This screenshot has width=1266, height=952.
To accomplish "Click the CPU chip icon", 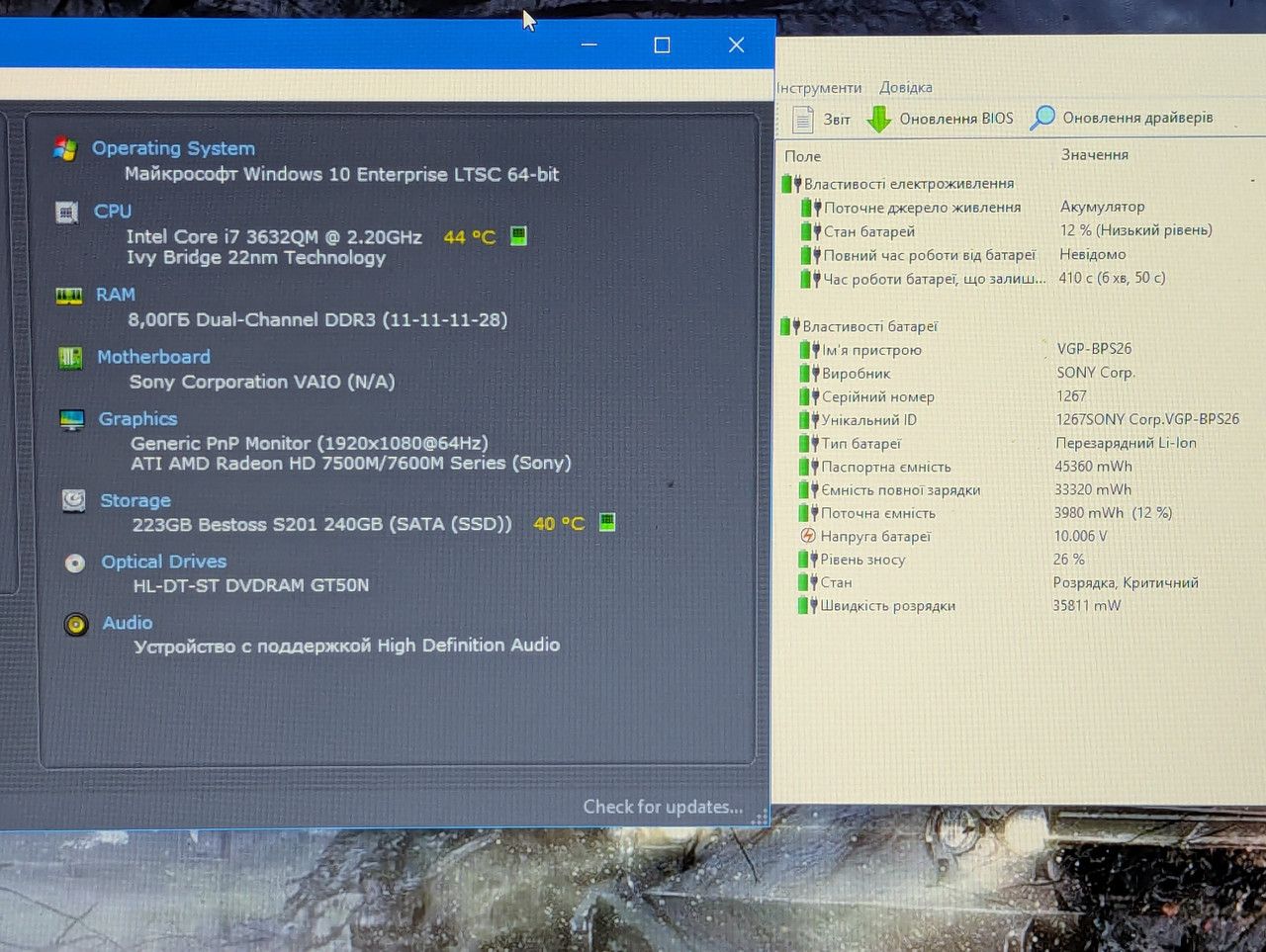I will [x=67, y=213].
